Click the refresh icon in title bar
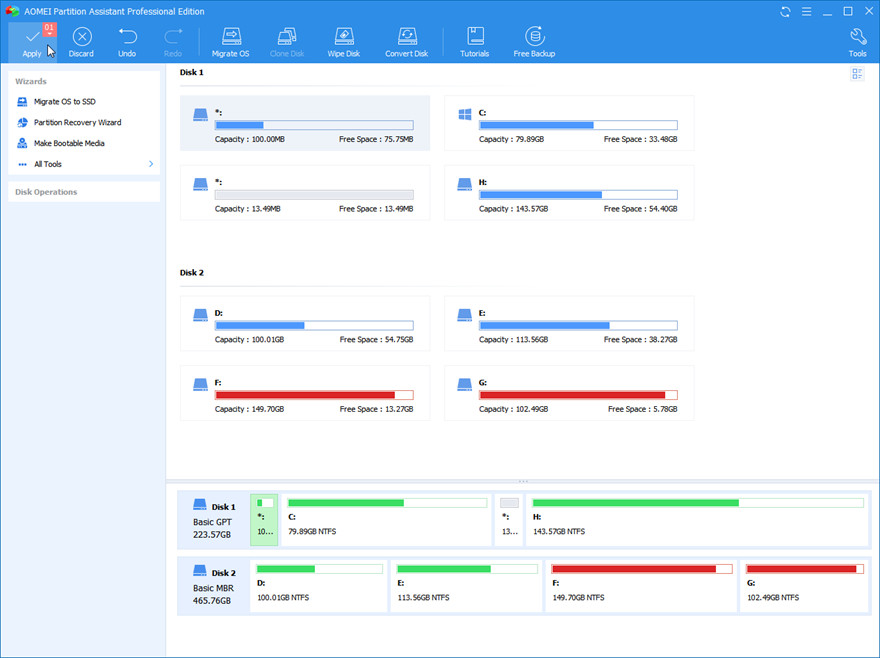Screen dimensions: 880x658 click(785, 12)
